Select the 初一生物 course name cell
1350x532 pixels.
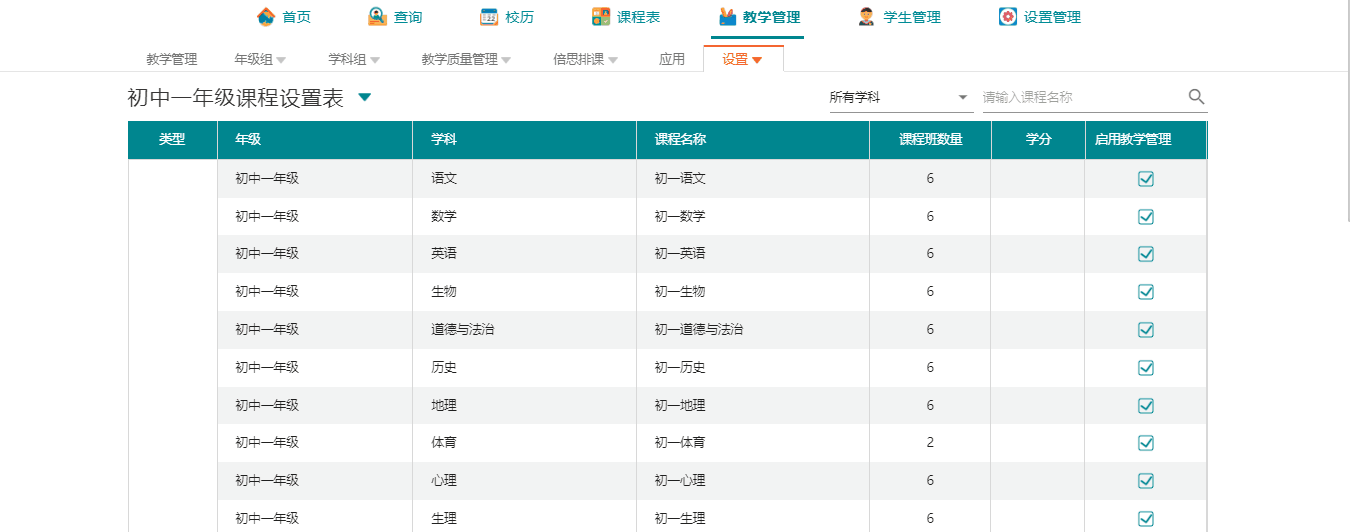pos(753,292)
